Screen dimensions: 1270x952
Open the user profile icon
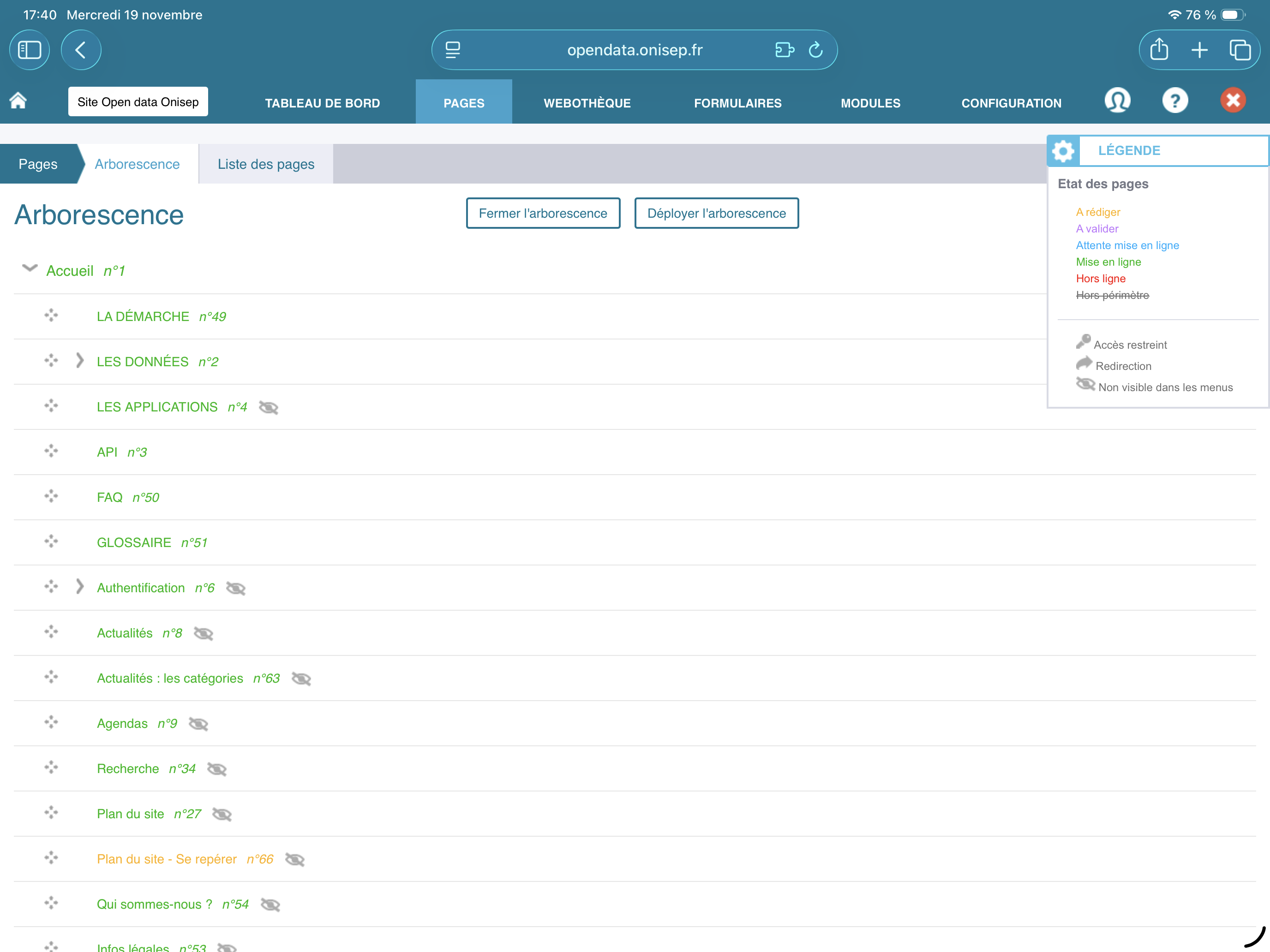click(x=1117, y=101)
